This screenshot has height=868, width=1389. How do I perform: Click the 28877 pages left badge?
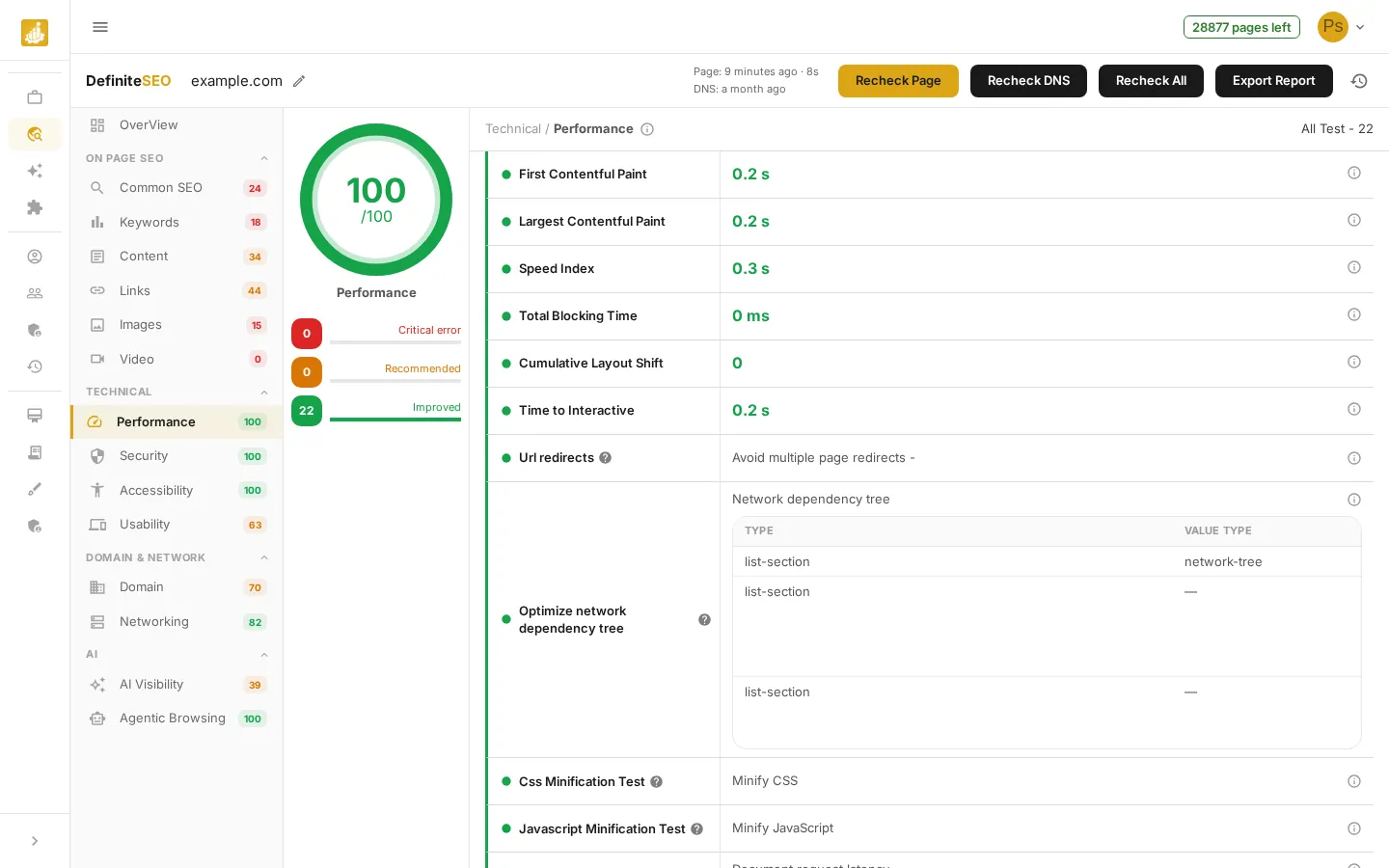pyautogui.click(x=1241, y=27)
